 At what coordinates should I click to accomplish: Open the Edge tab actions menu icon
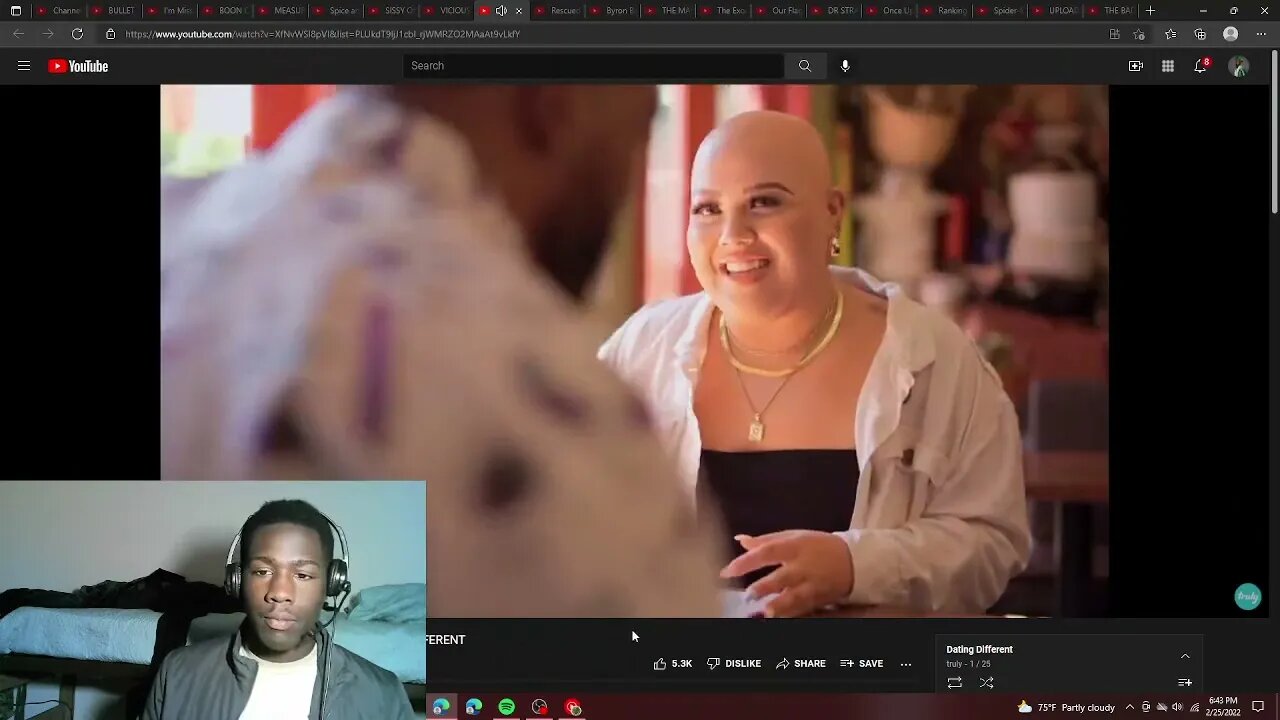15,10
